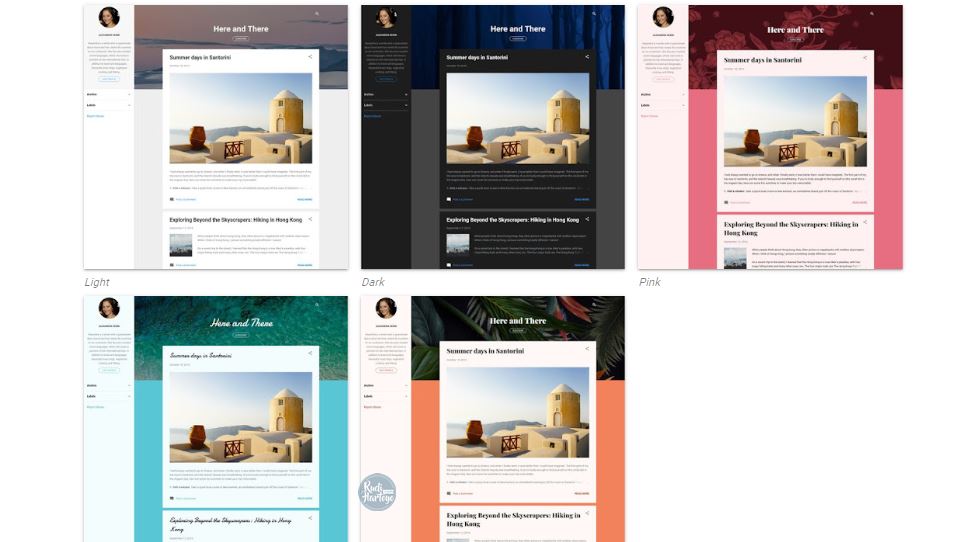Screen dimensions: 964x542
Task: Open 'Summer days in Santorini' in Pink preview
Action: click(762, 60)
